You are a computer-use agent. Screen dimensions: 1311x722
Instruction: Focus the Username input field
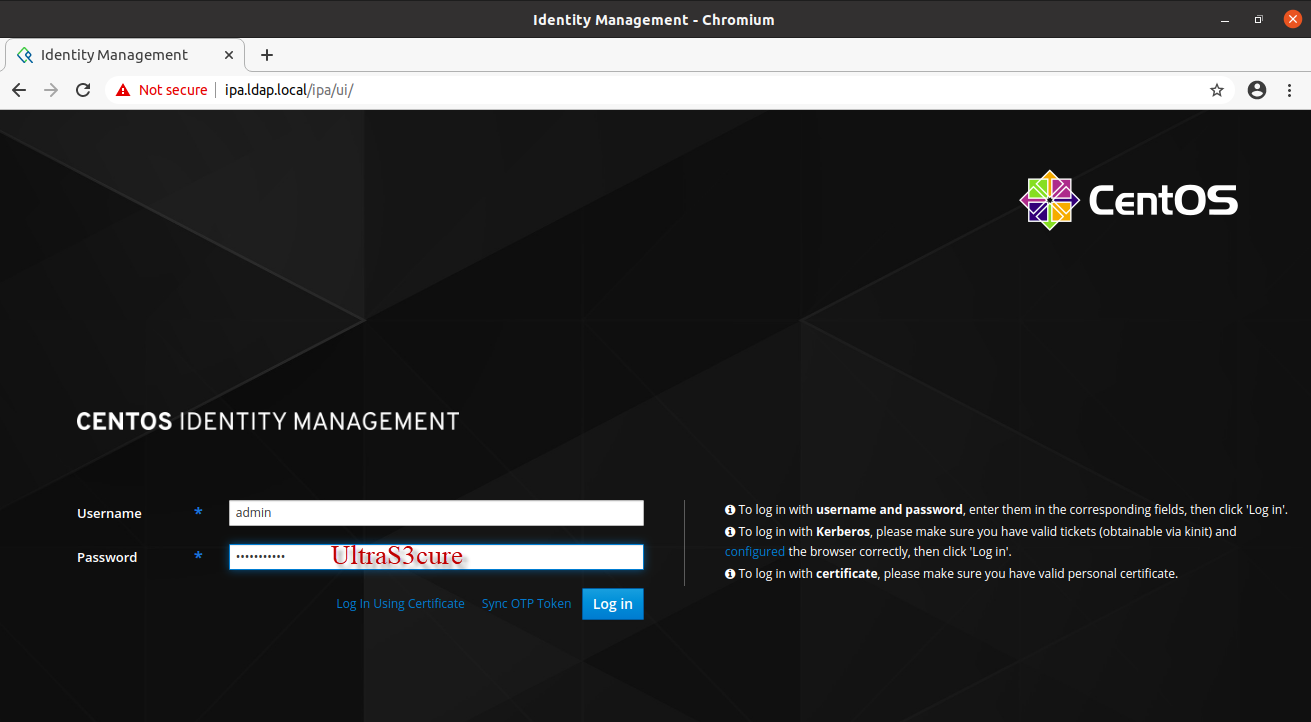[x=436, y=513]
